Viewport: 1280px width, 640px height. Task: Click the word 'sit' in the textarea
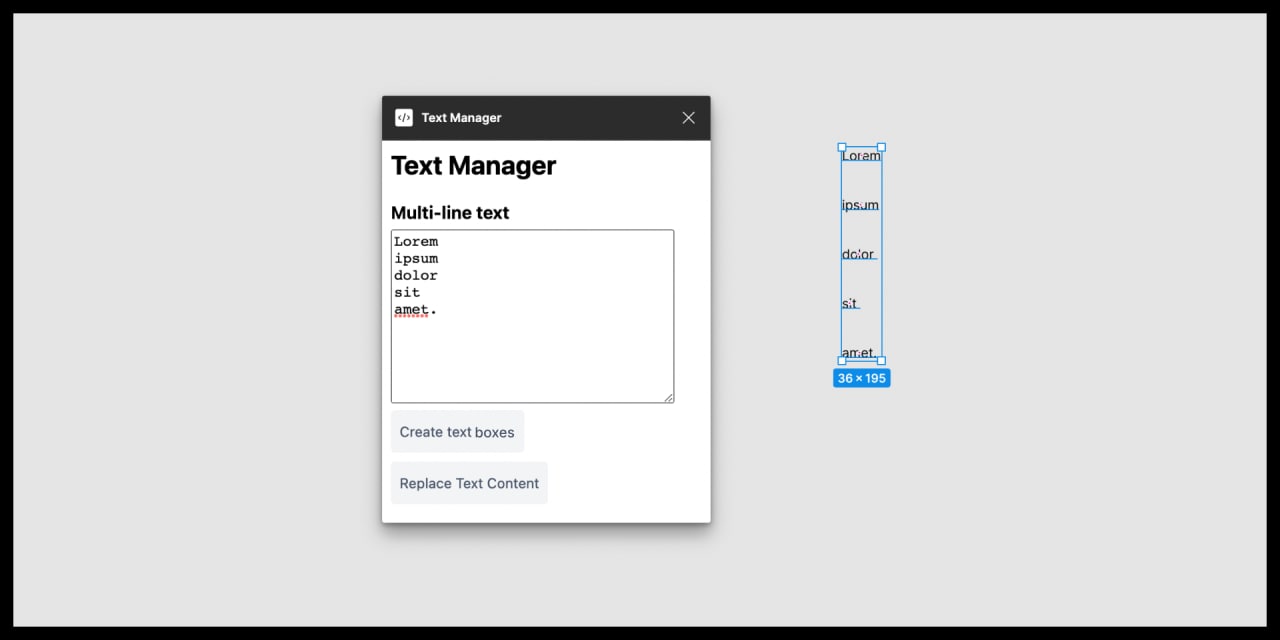tap(407, 292)
